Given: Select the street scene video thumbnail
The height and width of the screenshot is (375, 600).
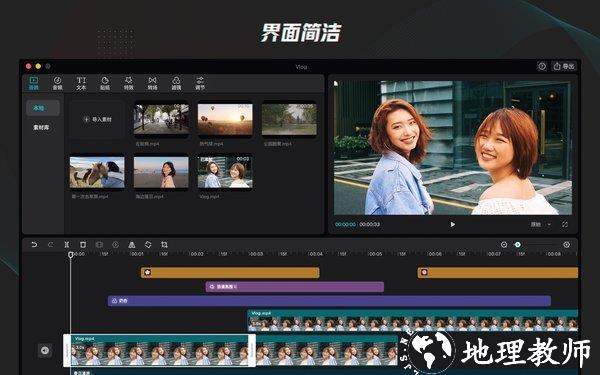Looking at the screenshot, I should point(161,119).
